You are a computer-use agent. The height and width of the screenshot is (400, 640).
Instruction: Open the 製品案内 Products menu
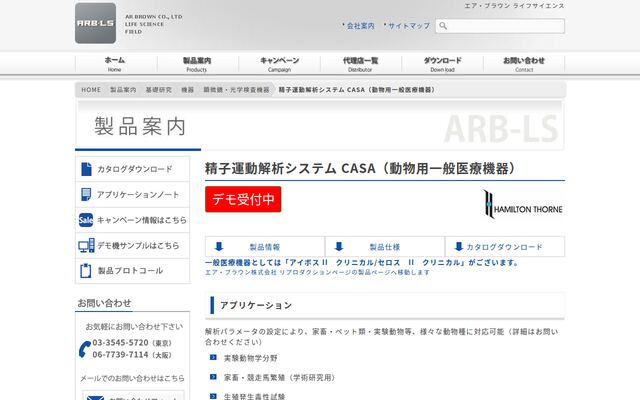point(197,64)
